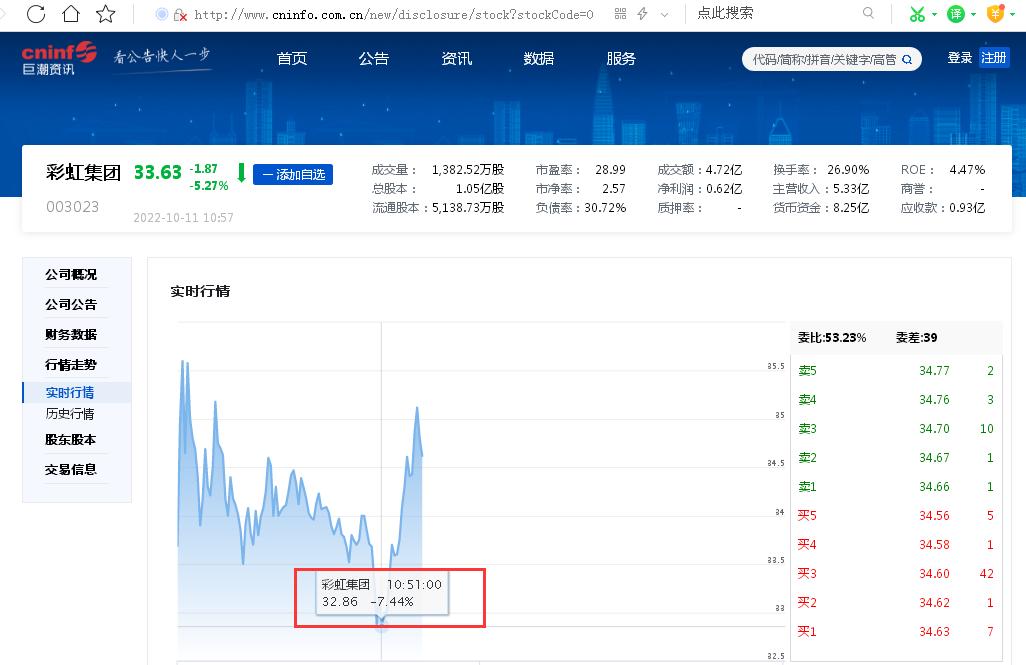The image size is (1026, 665).
Task: Click the current price 33.63
Action: point(158,172)
